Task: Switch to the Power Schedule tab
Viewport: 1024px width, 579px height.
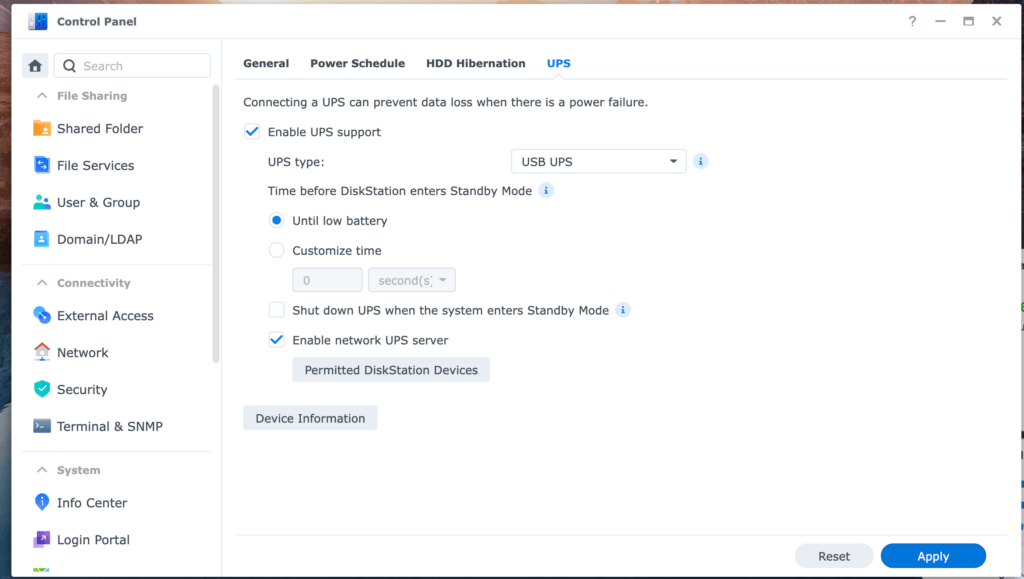Action: pyautogui.click(x=357, y=63)
